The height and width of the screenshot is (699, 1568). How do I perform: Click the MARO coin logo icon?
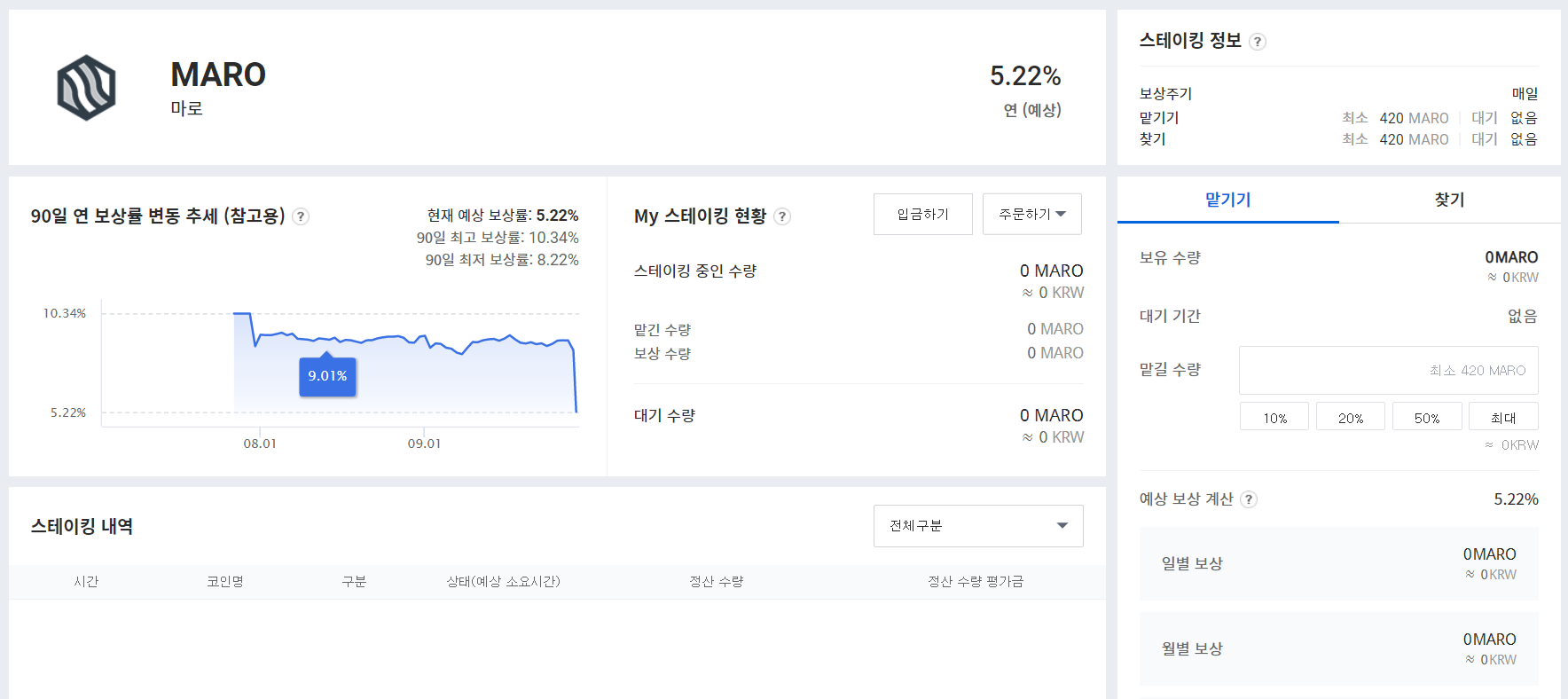86,88
